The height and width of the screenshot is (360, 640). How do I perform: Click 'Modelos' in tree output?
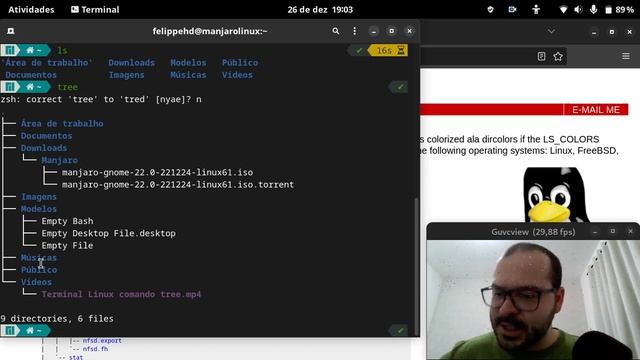click(39, 209)
